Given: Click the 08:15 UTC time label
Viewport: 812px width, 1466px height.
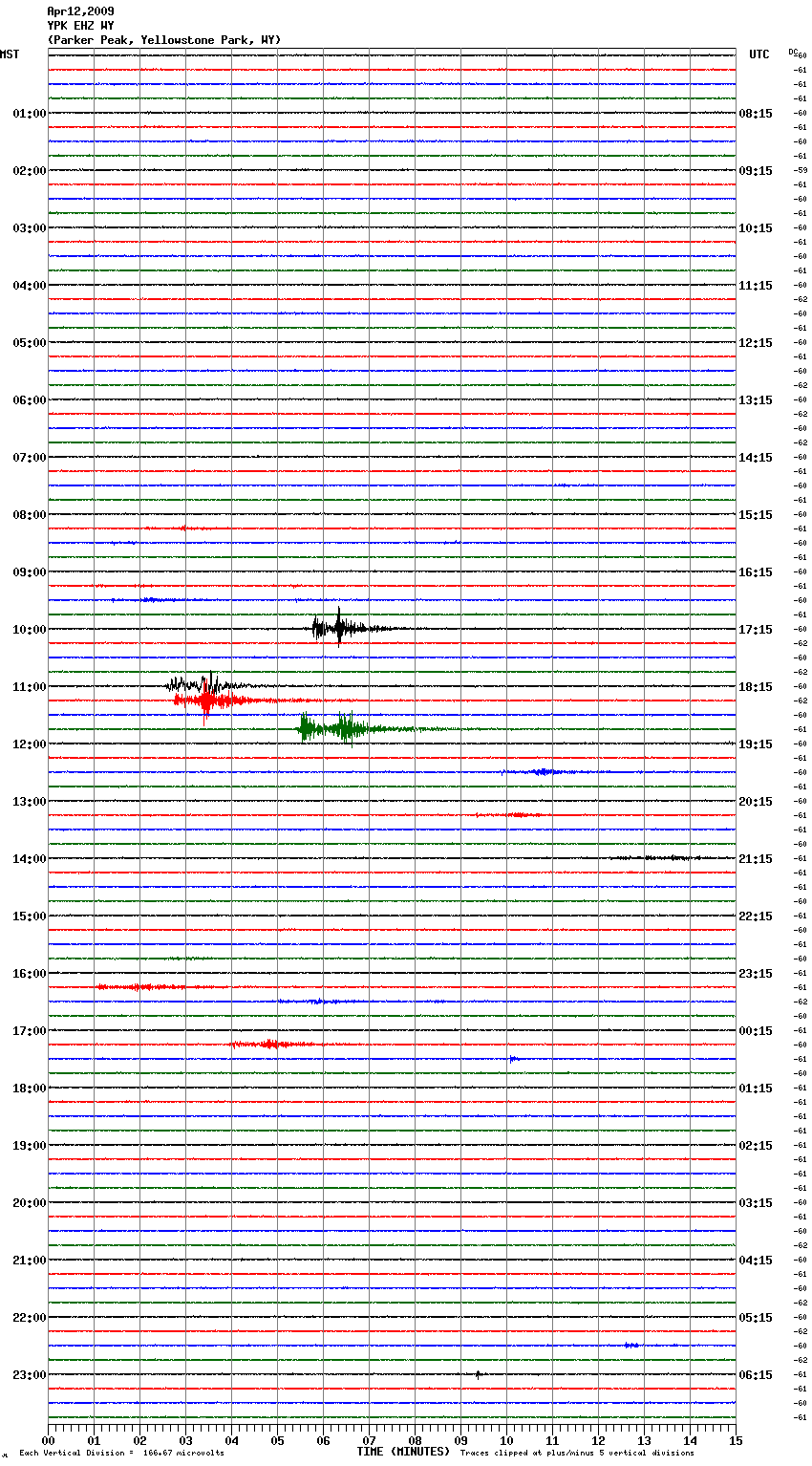Looking at the screenshot, I should pyautogui.click(x=756, y=114).
